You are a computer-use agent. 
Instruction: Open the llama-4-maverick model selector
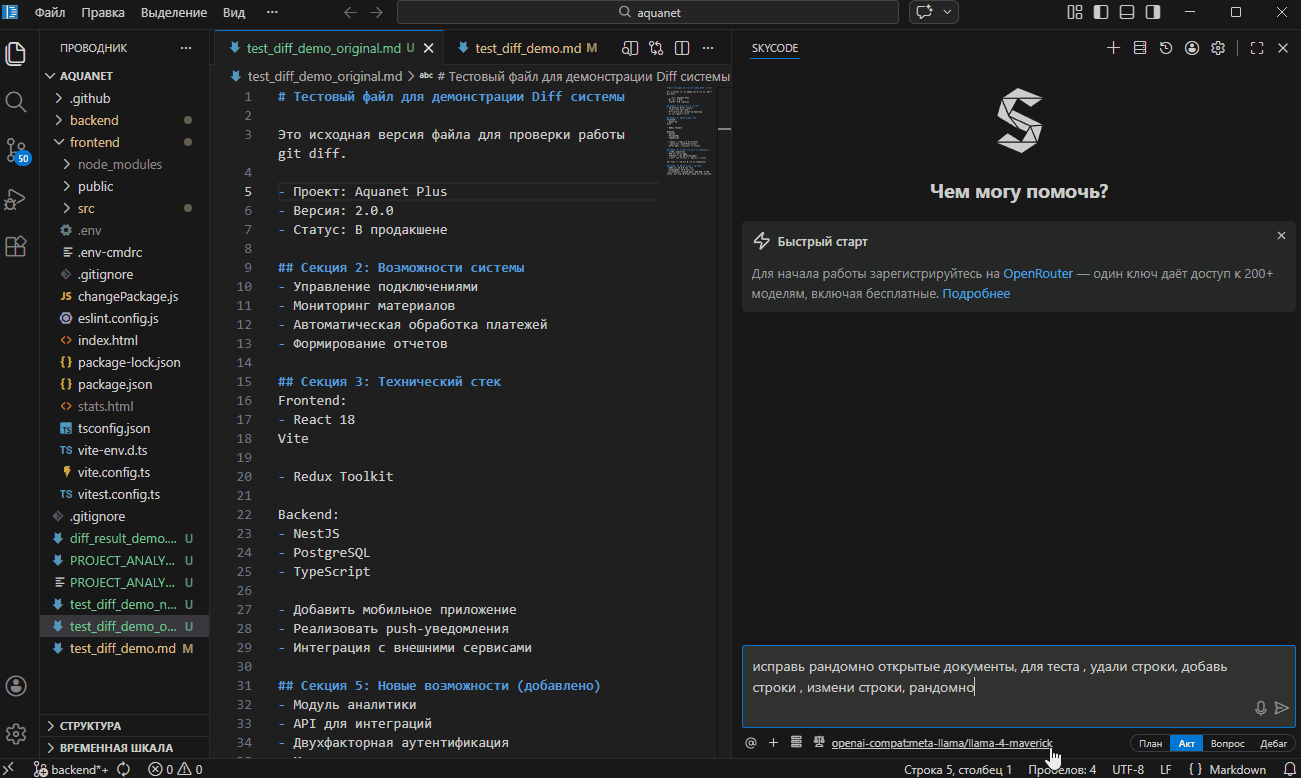(x=940, y=743)
